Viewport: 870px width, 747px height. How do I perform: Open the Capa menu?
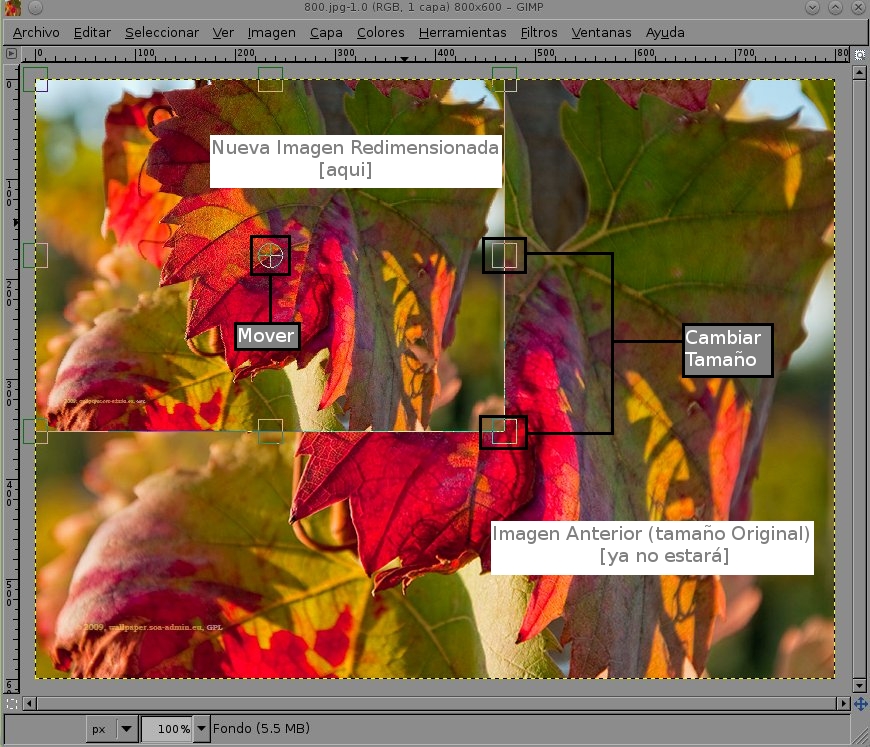click(326, 33)
